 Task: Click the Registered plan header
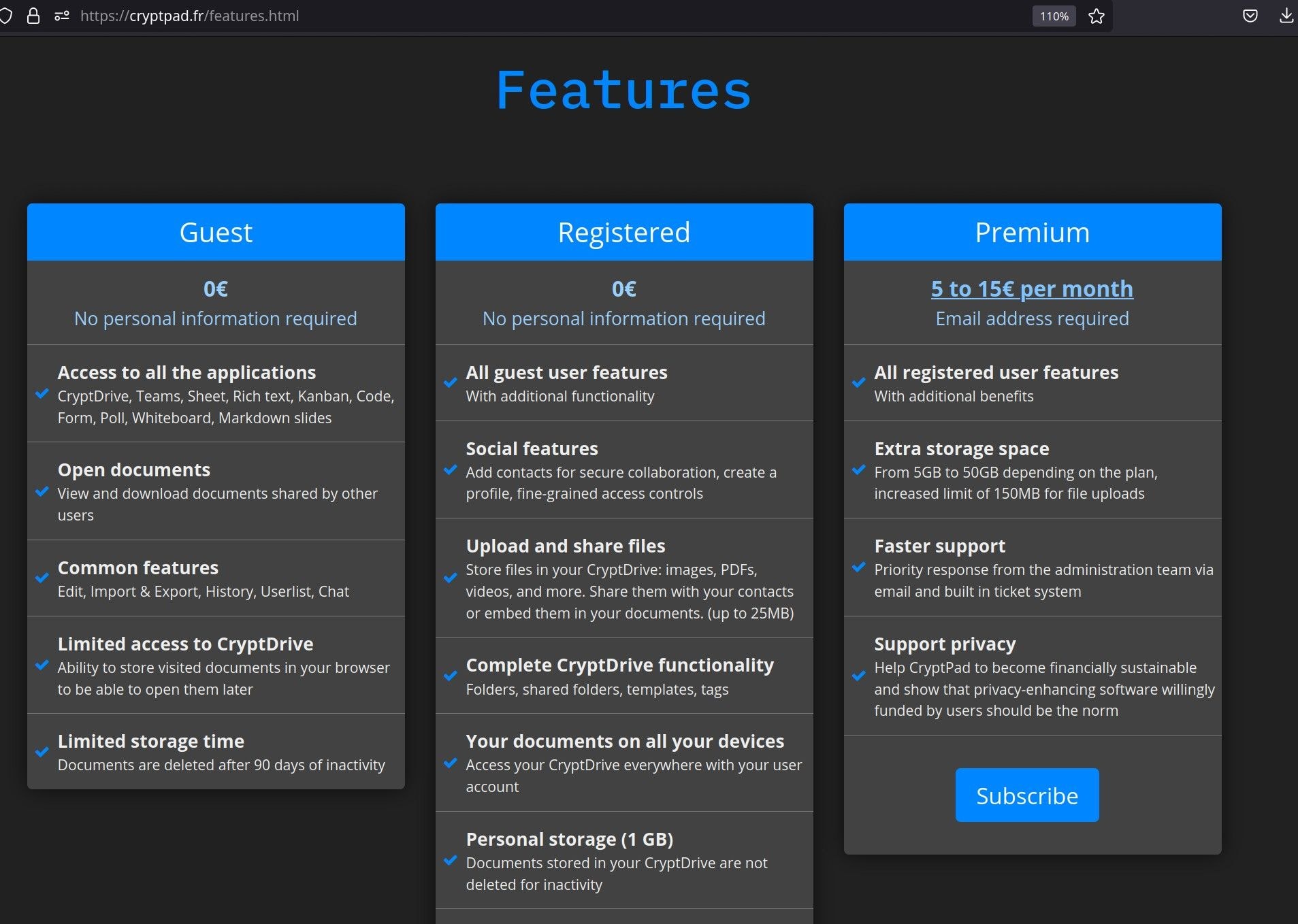pyautogui.click(x=624, y=232)
